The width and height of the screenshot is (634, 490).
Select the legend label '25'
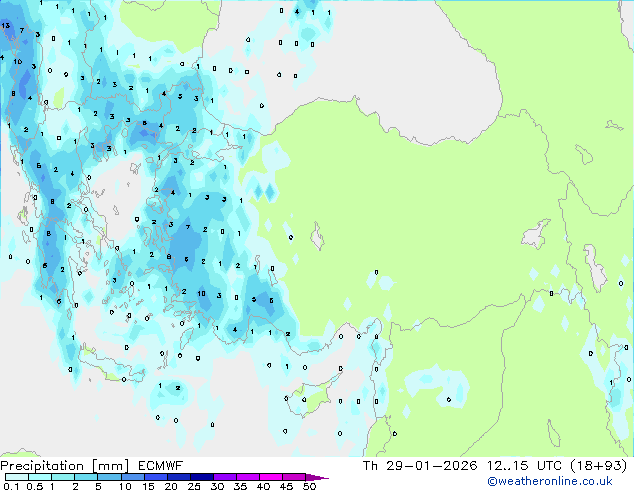[194, 486]
